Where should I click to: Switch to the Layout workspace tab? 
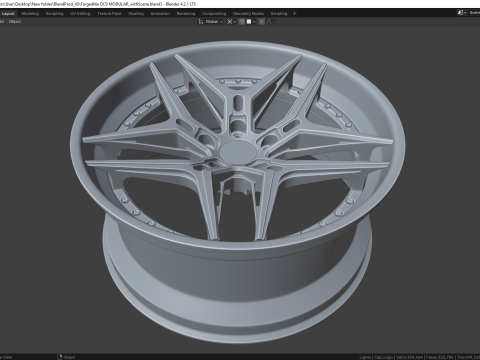point(8,14)
